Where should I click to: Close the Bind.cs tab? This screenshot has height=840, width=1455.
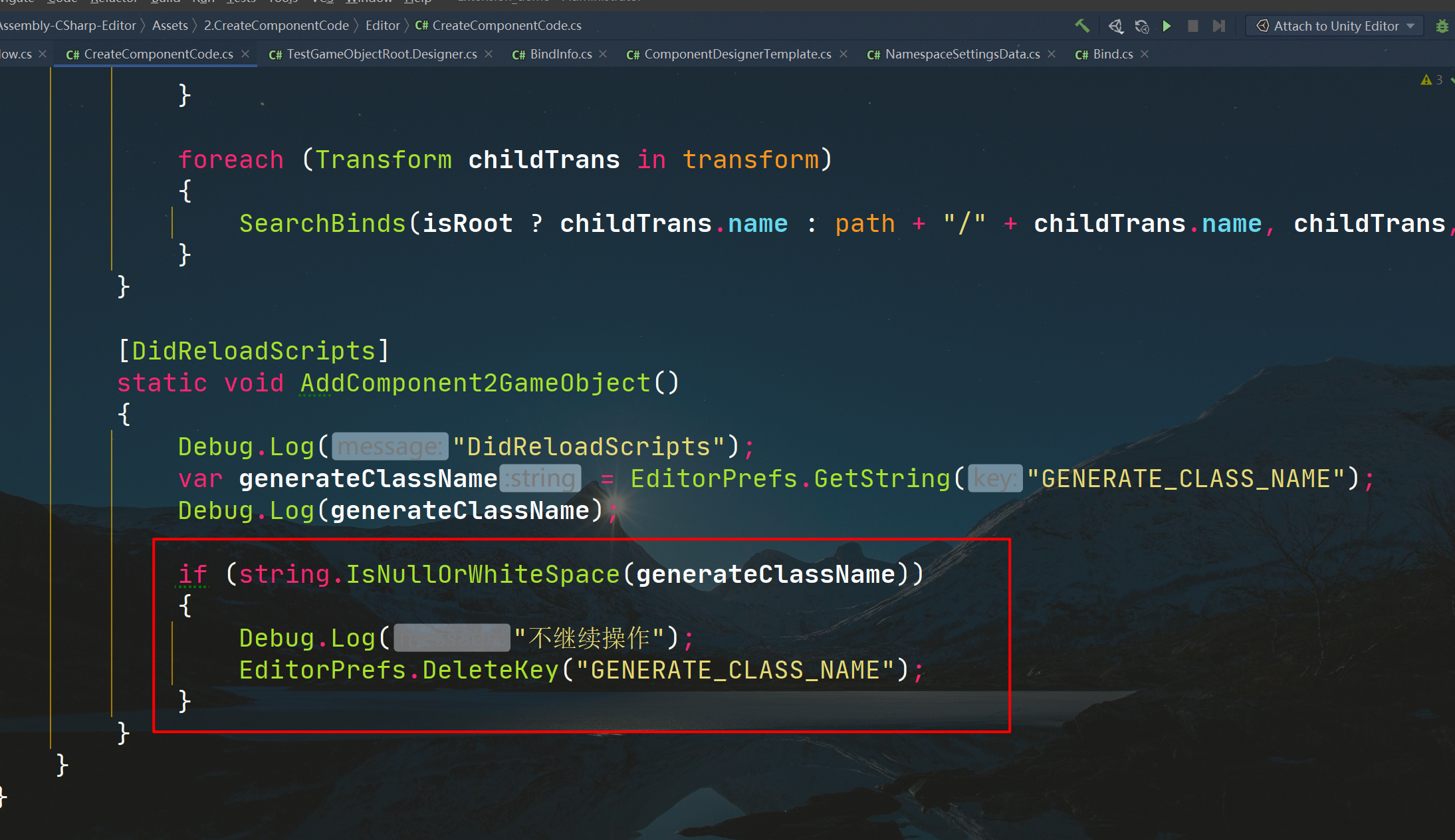[1145, 54]
